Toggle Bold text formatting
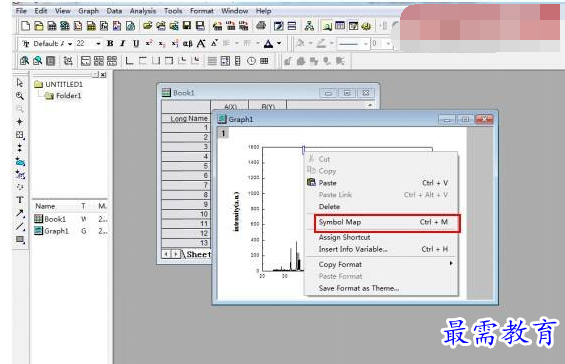 point(110,44)
